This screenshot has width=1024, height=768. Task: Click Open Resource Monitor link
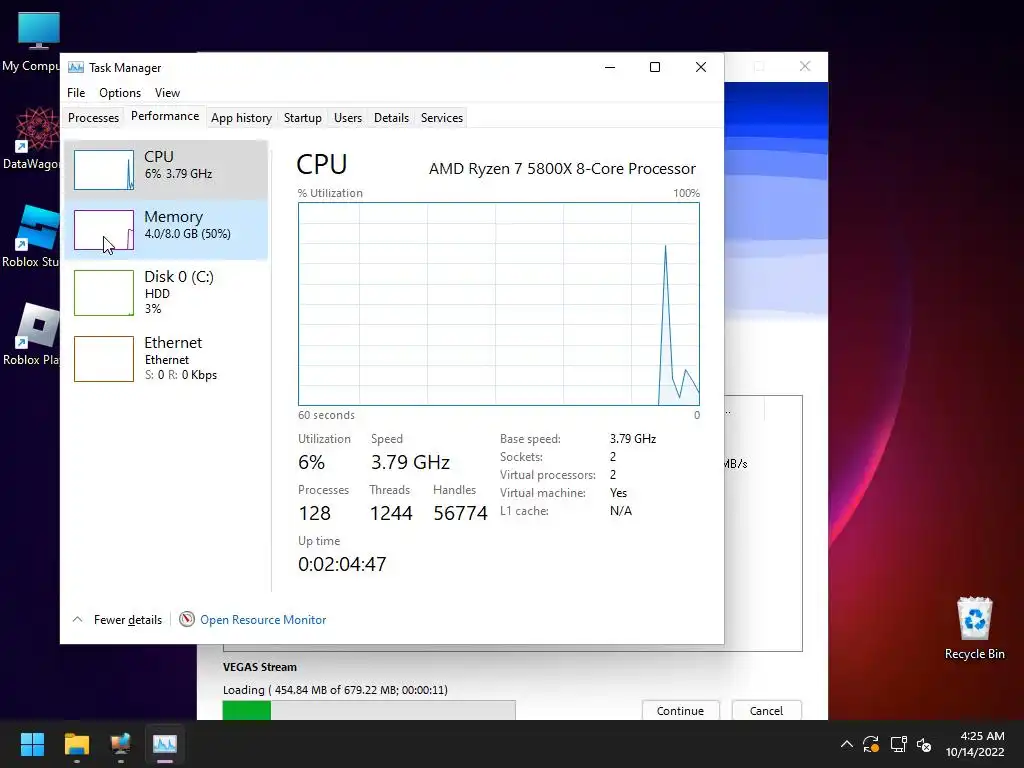click(x=263, y=619)
